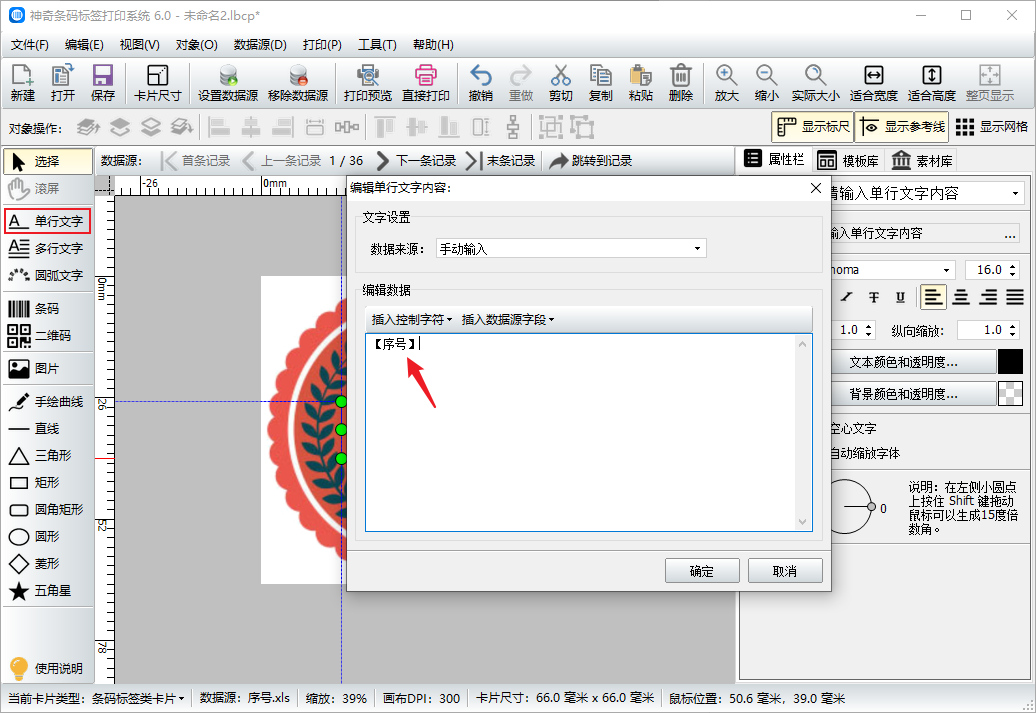Click the 适合宽度 fit width icon
Screen dimensions: 1036x713
(x=873, y=76)
